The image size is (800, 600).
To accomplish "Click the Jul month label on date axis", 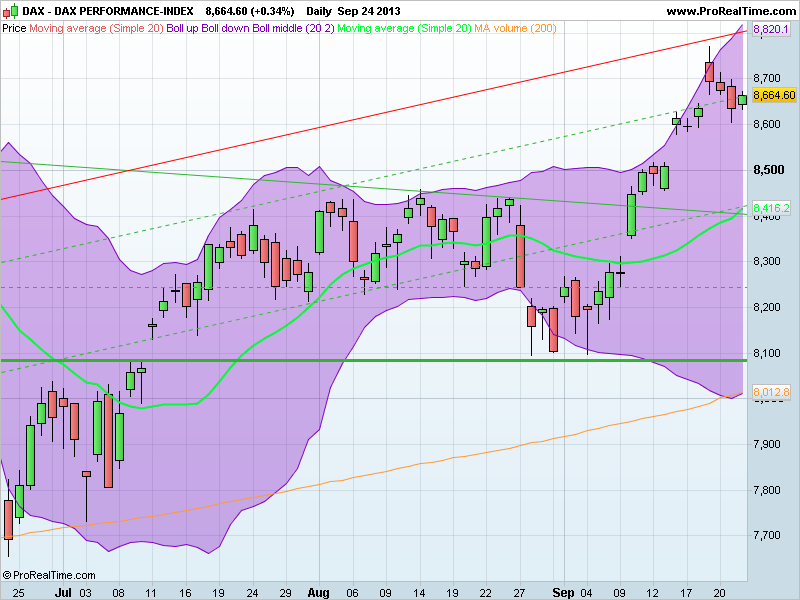I will click(x=63, y=593).
